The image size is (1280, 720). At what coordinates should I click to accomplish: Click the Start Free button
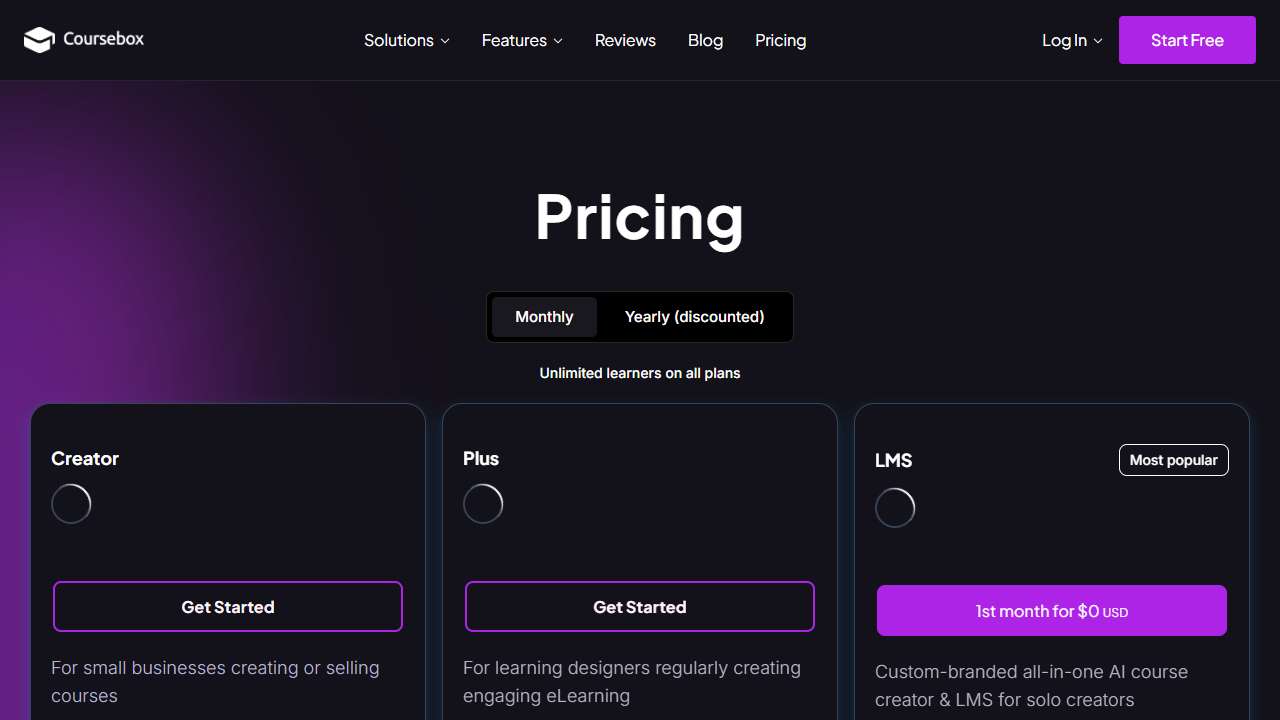(1187, 40)
